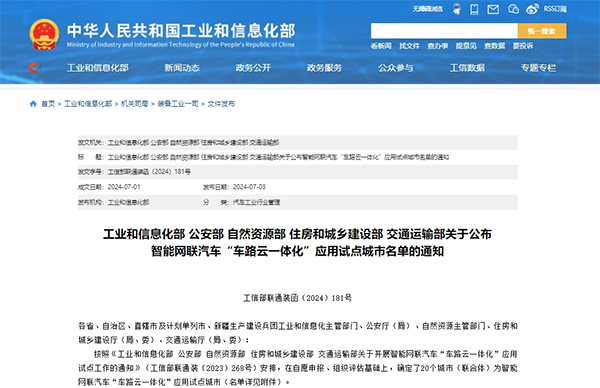Click the 无障碍浏览 accessibility link
Image resolution: width=600 pixels, height=388 pixels.
tap(427, 9)
